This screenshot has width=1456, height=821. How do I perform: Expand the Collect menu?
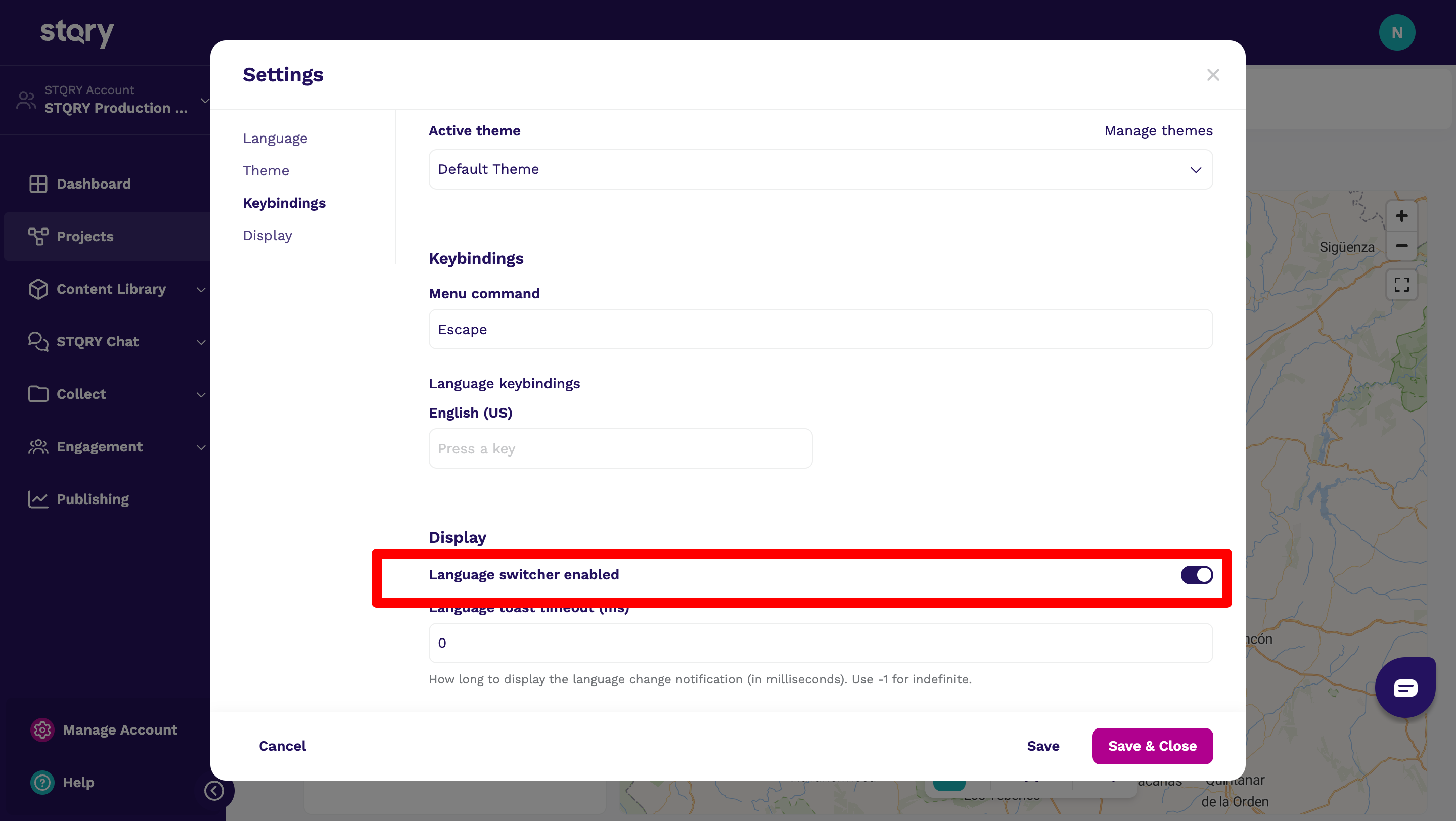click(x=201, y=394)
